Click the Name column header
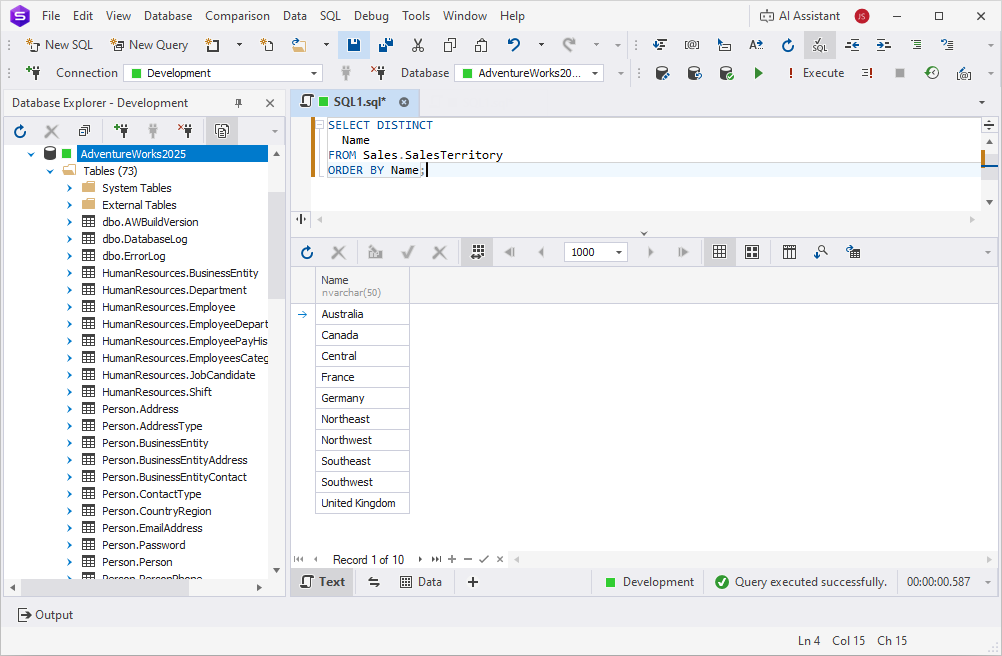1002x656 pixels. [362, 286]
